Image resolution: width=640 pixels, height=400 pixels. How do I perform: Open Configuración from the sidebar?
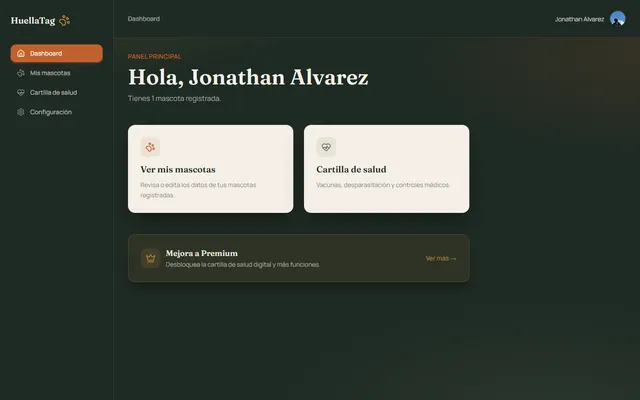point(51,112)
